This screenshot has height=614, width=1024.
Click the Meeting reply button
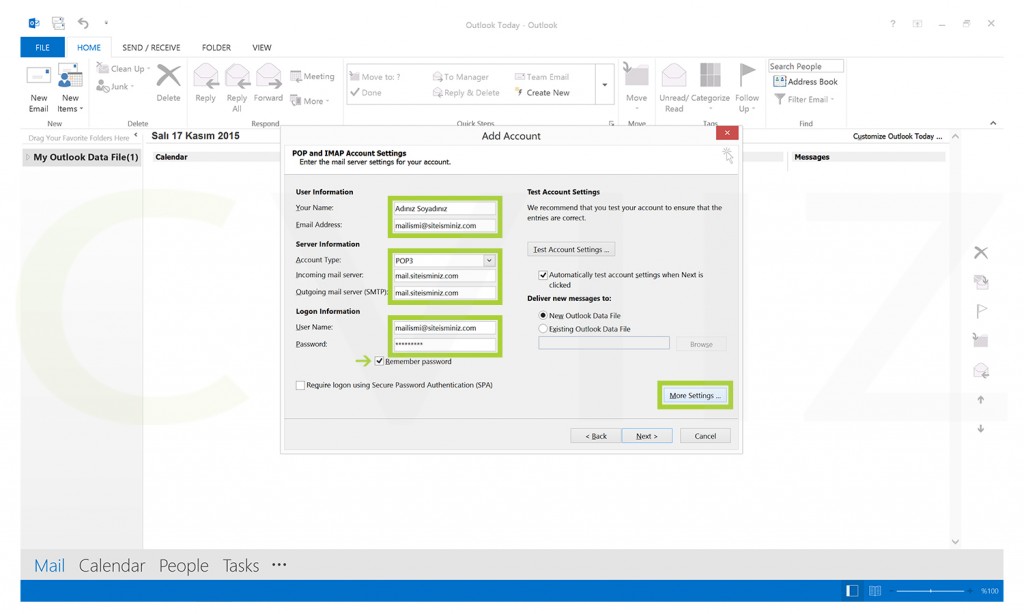click(312, 76)
